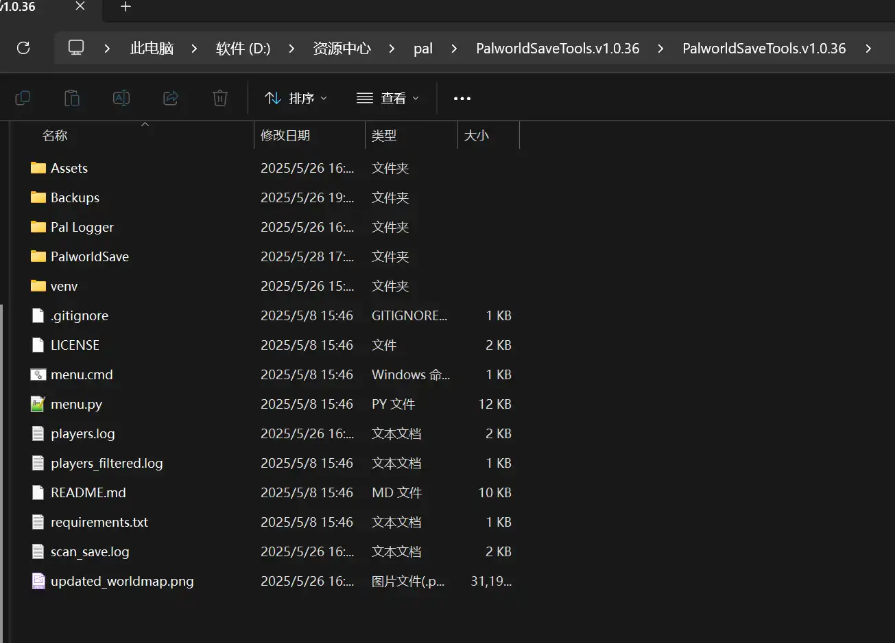Click the players_filtered.log document icon

click(38, 463)
